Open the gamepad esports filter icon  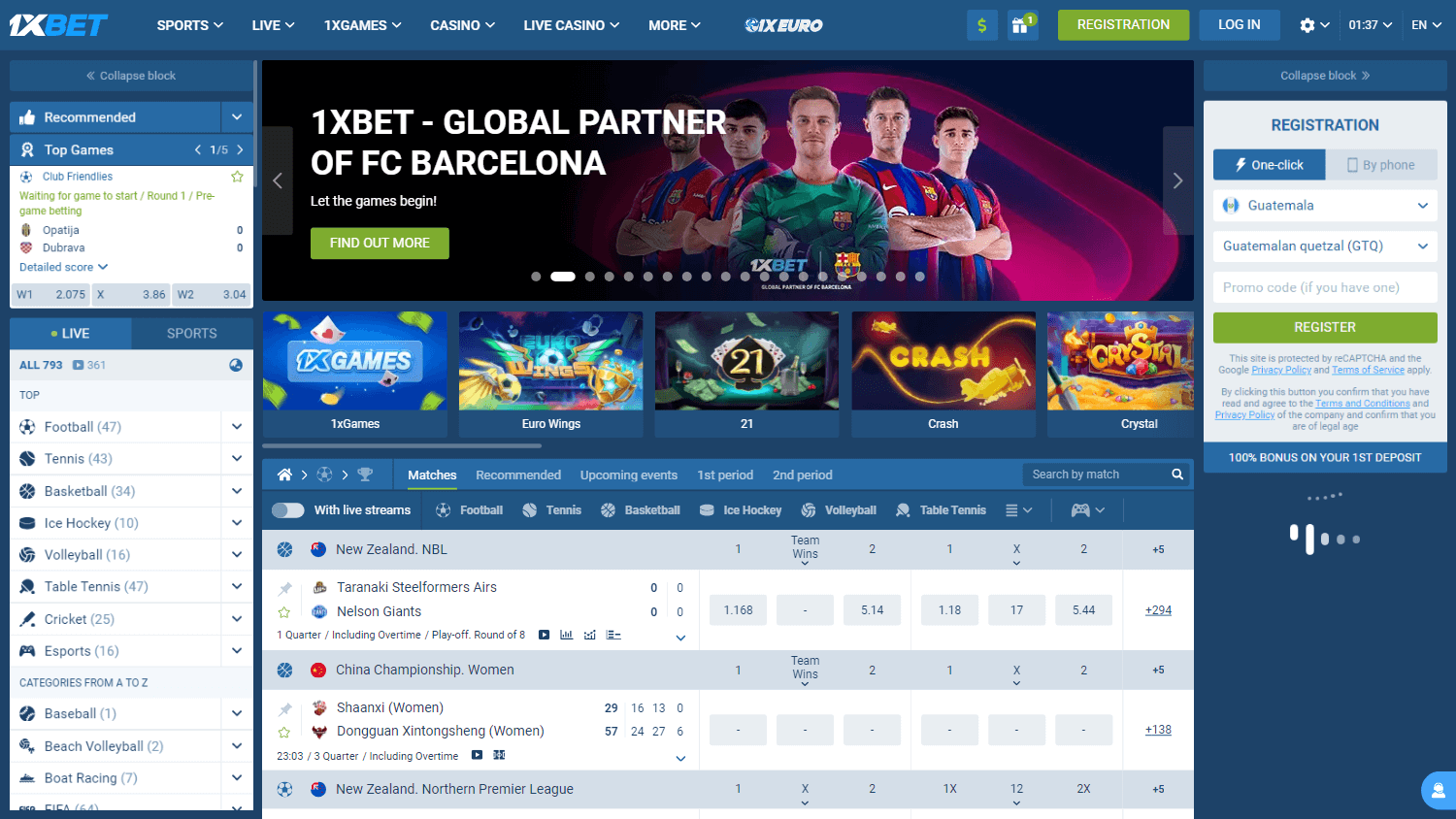1080,510
